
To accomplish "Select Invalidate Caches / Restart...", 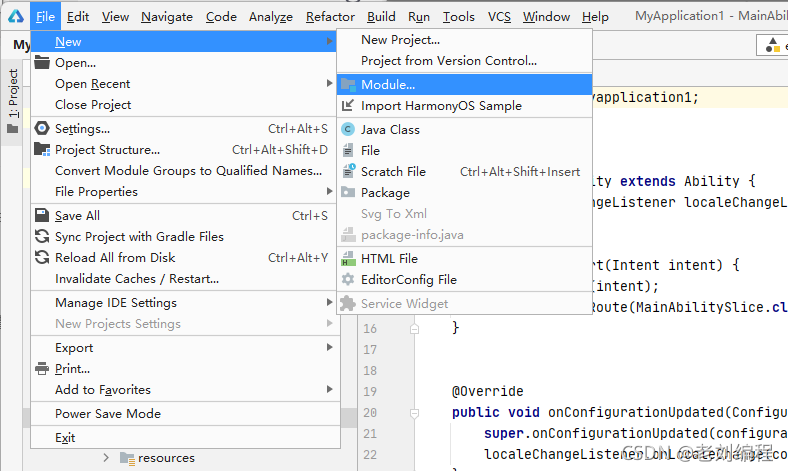I will click(185, 278).
